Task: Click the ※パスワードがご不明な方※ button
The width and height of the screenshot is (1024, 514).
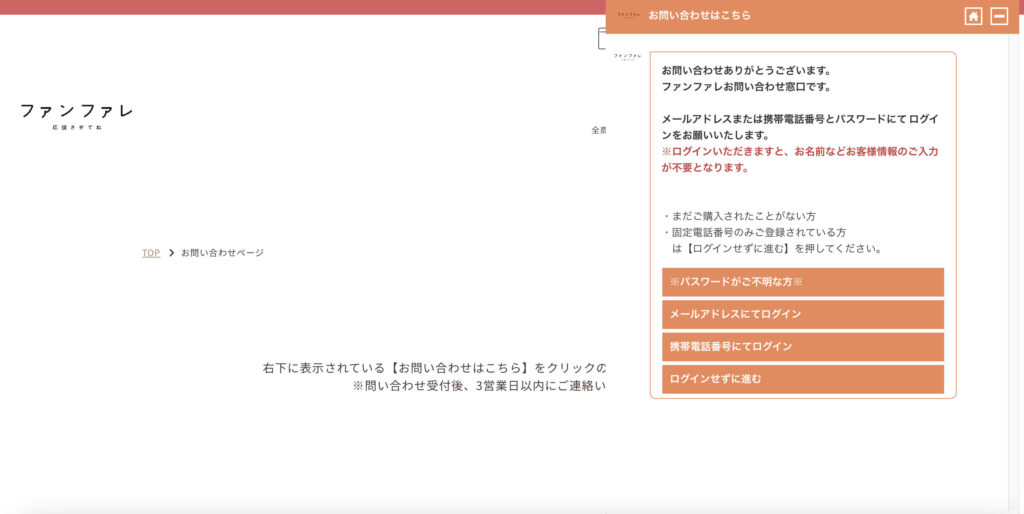Action: [x=803, y=282]
